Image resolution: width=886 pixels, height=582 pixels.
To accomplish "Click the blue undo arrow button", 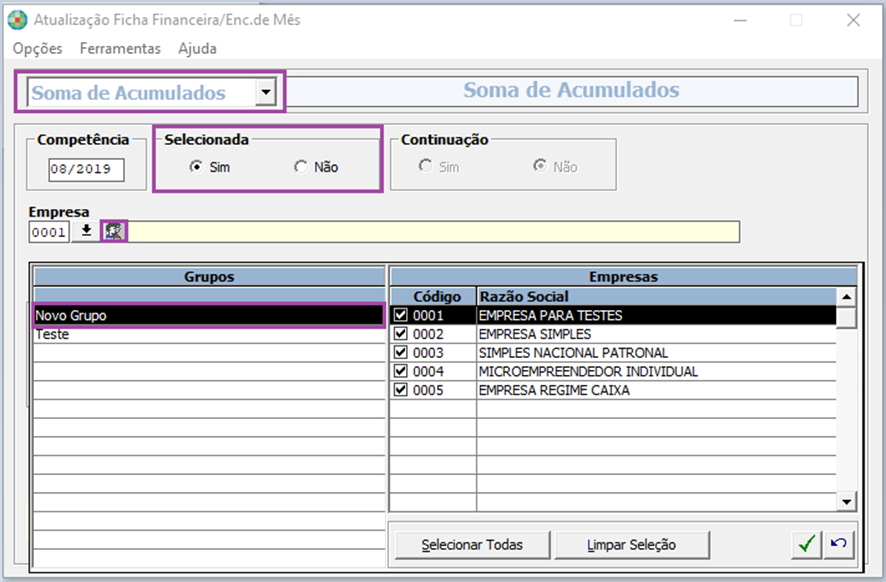I will point(839,544).
